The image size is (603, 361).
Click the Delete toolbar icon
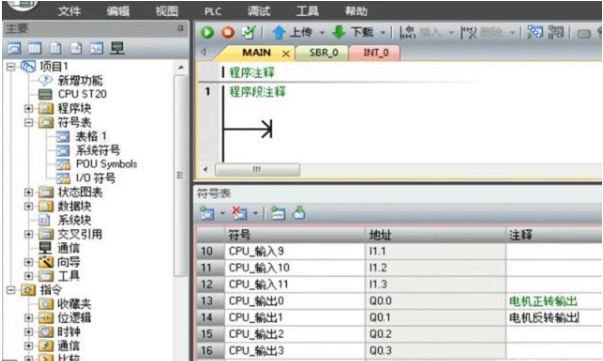469,33
